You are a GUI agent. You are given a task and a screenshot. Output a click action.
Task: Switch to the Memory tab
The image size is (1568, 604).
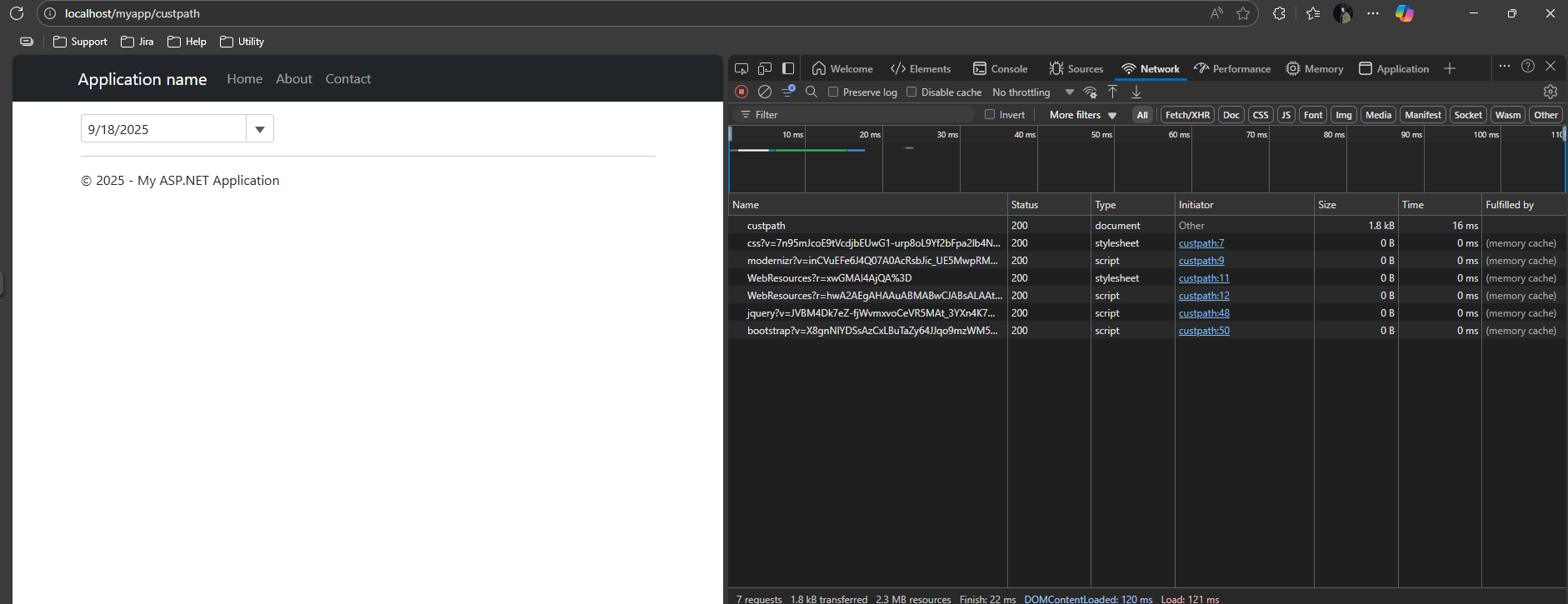click(1314, 68)
